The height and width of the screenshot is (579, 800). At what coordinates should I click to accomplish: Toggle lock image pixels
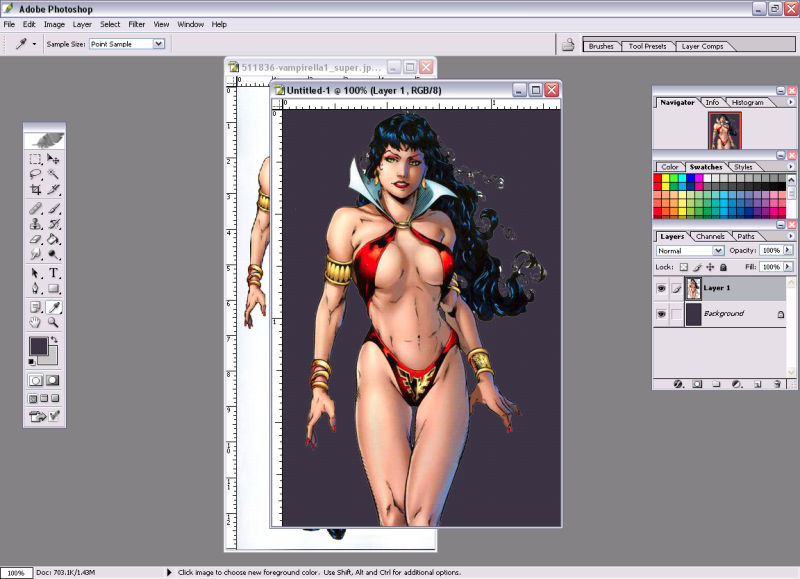point(697,267)
